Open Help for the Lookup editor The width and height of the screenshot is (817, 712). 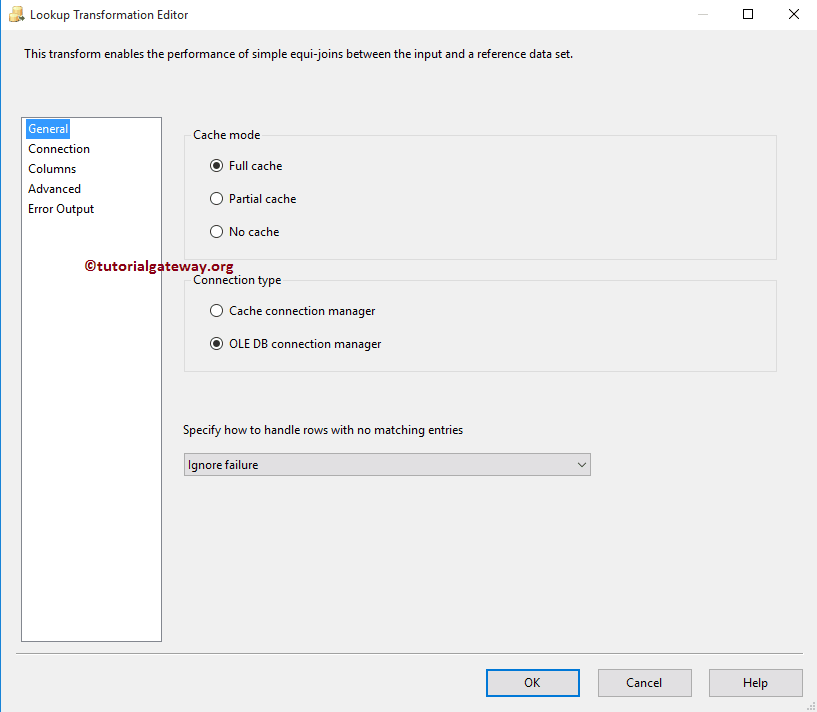click(x=755, y=682)
